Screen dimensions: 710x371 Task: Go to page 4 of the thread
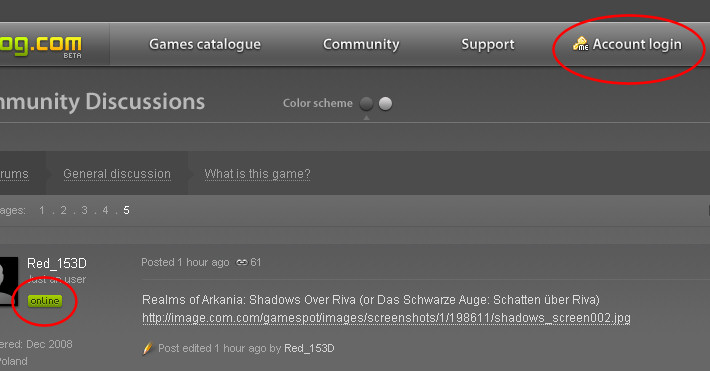coord(106,210)
